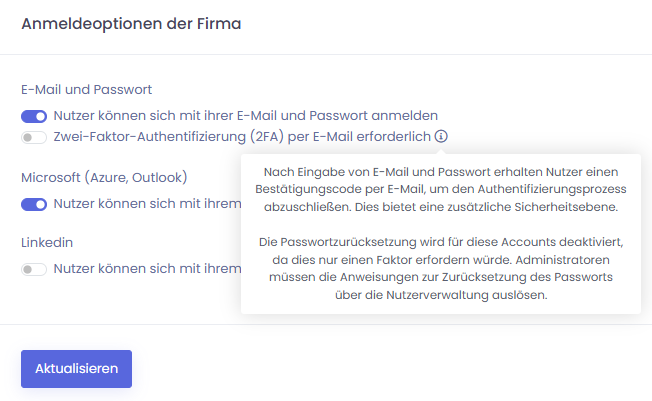Viewport: 652px width, 401px height.
Task: Disable the email and password login toggle
Action: [34, 116]
